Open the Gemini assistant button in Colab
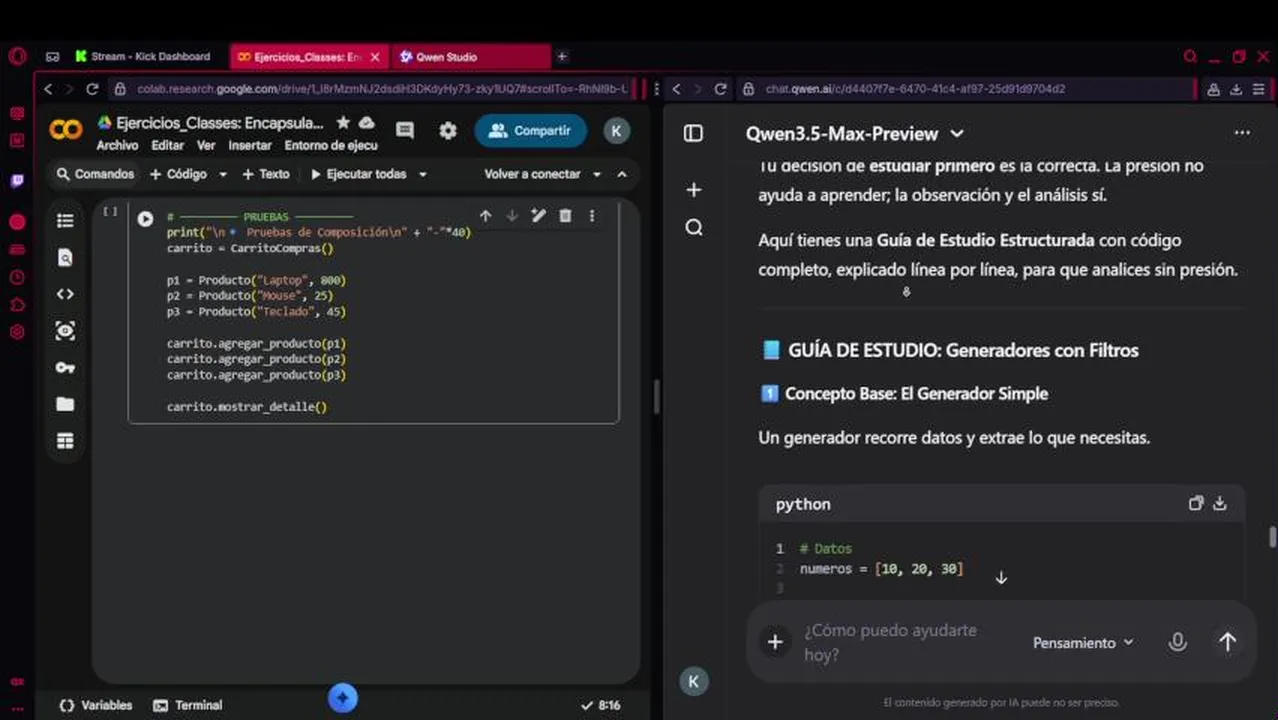Image resolution: width=1278 pixels, height=720 pixels. [342, 698]
